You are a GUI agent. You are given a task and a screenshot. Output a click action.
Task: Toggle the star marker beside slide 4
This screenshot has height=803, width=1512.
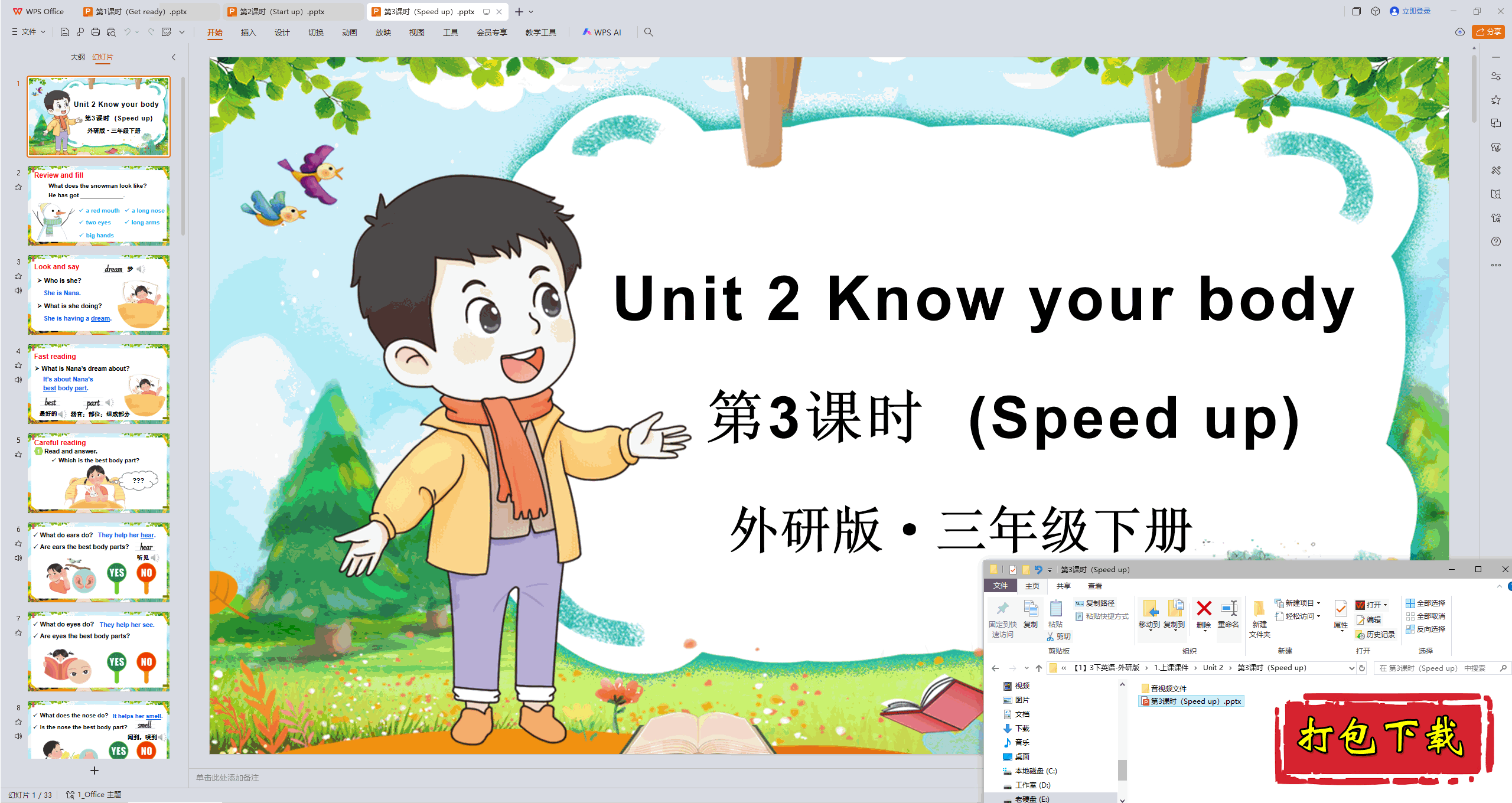click(18, 365)
